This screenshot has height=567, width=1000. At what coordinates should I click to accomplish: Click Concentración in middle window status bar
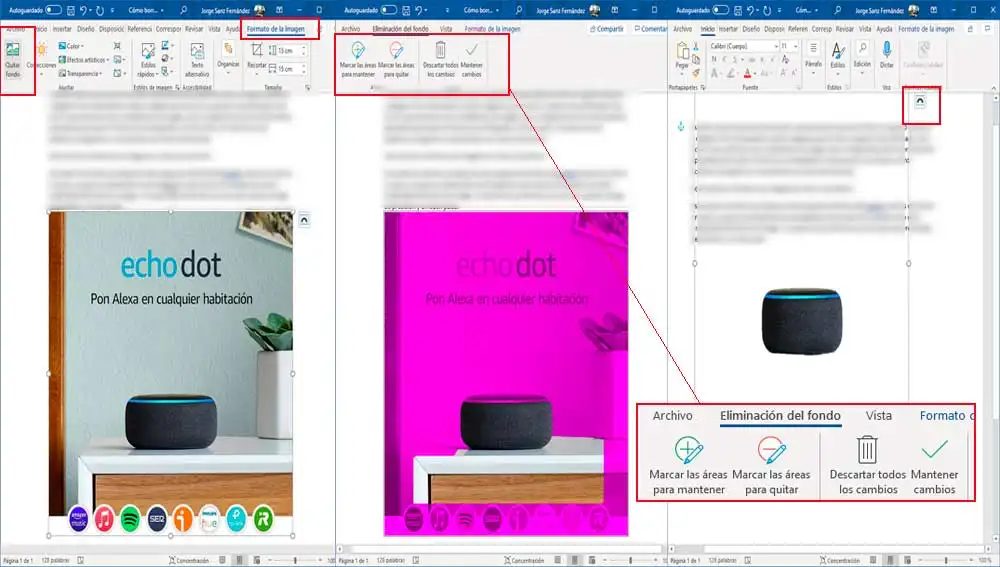click(x=523, y=560)
